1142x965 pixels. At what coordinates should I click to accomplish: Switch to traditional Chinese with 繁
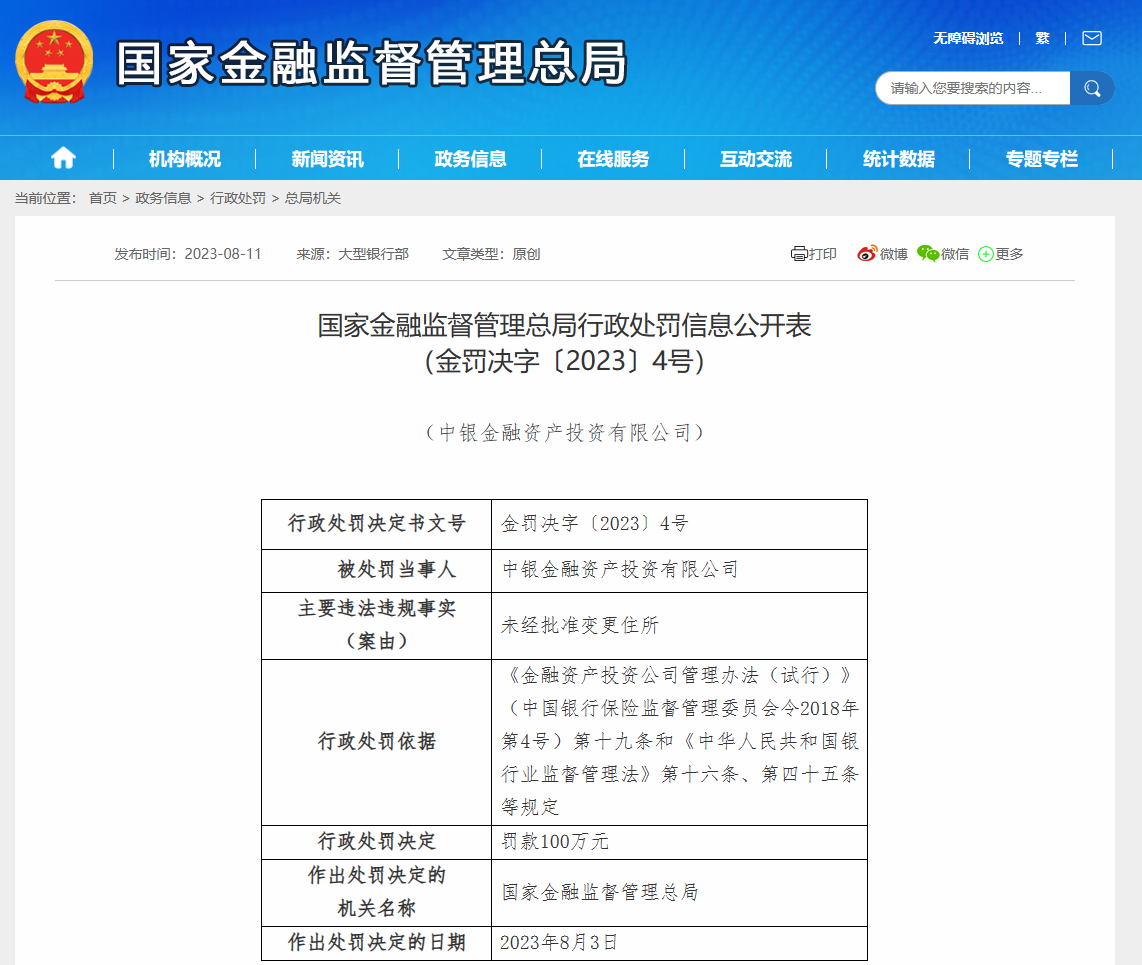coord(1042,38)
